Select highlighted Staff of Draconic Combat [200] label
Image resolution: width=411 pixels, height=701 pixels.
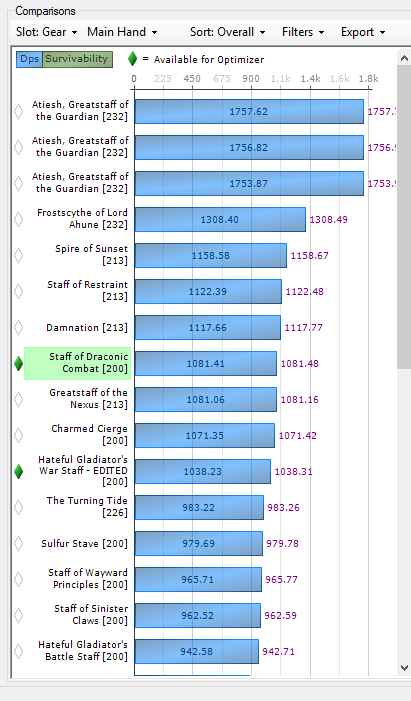78,363
